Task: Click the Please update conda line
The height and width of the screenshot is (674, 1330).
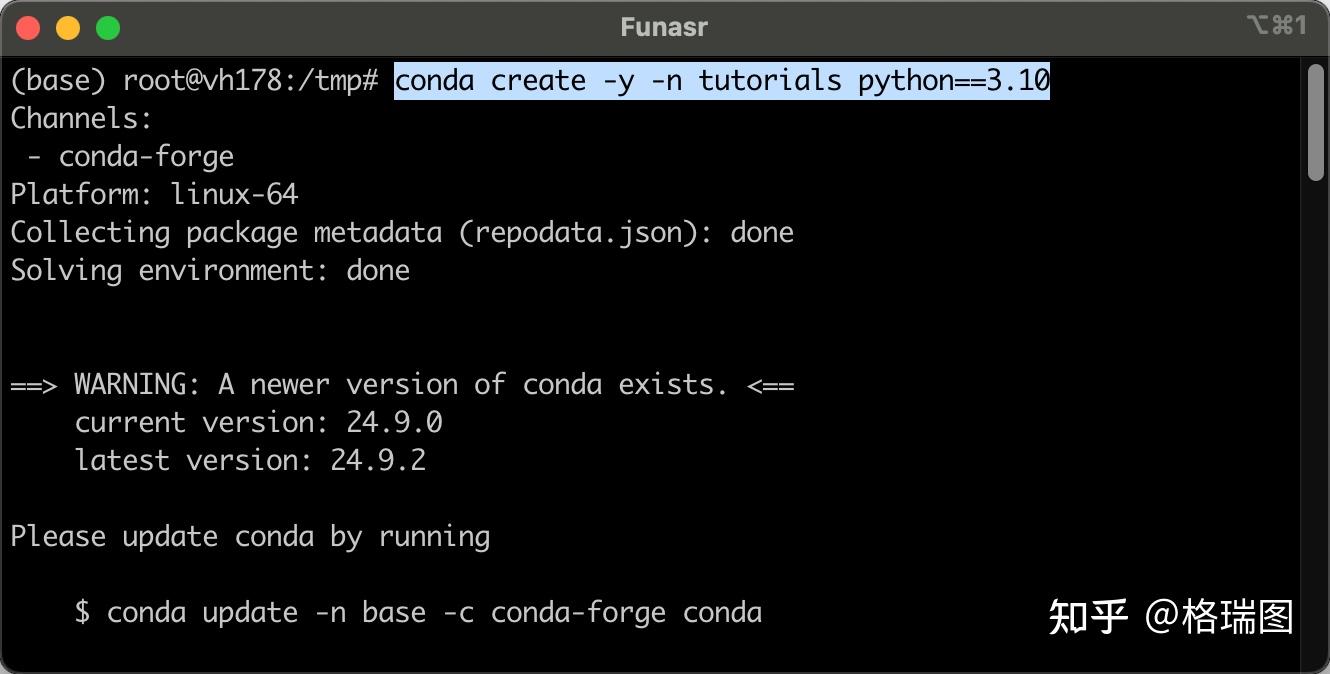Action: [x=250, y=537]
